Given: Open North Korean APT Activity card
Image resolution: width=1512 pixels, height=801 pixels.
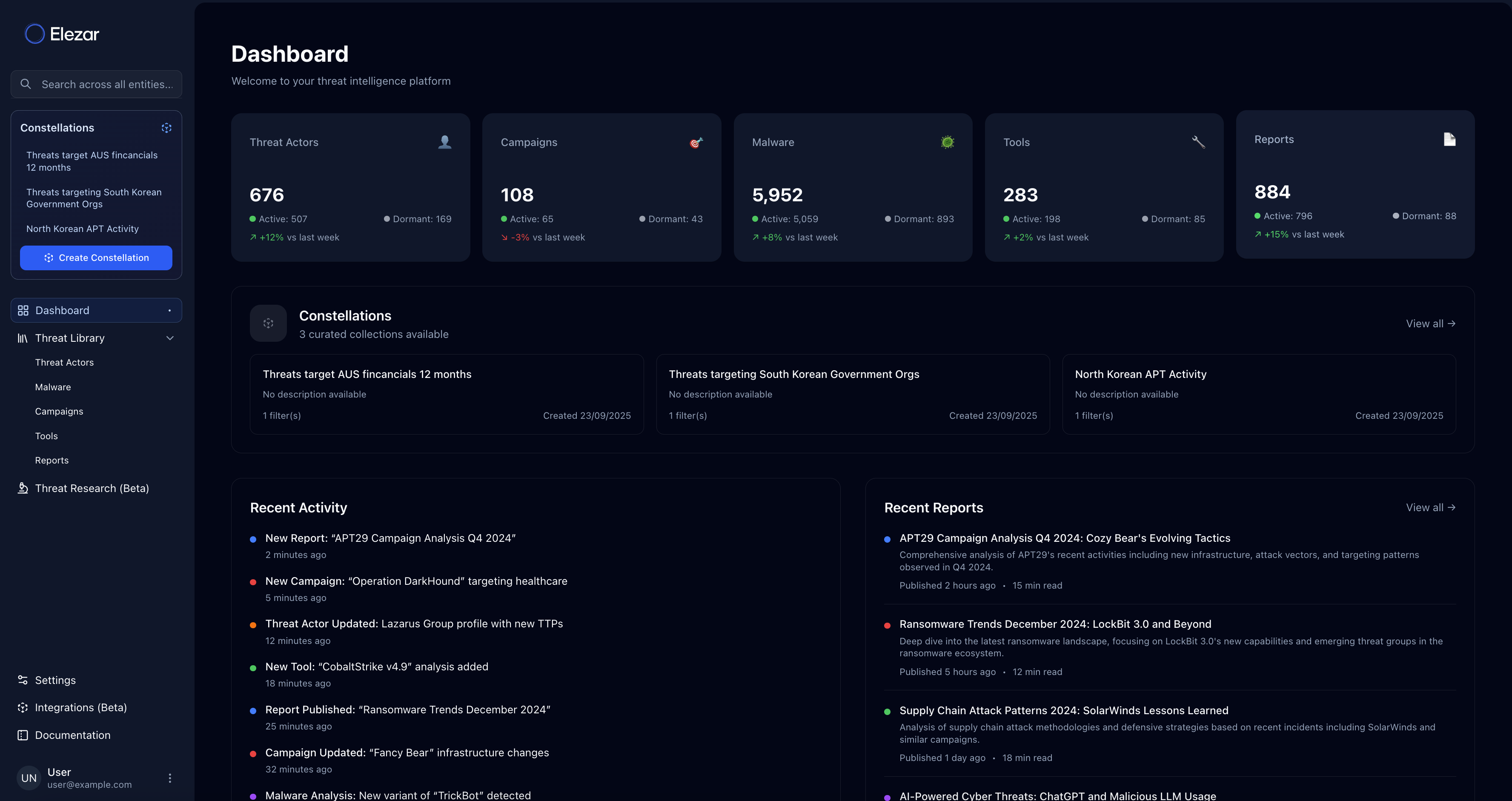Looking at the screenshot, I should (x=1258, y=395).
